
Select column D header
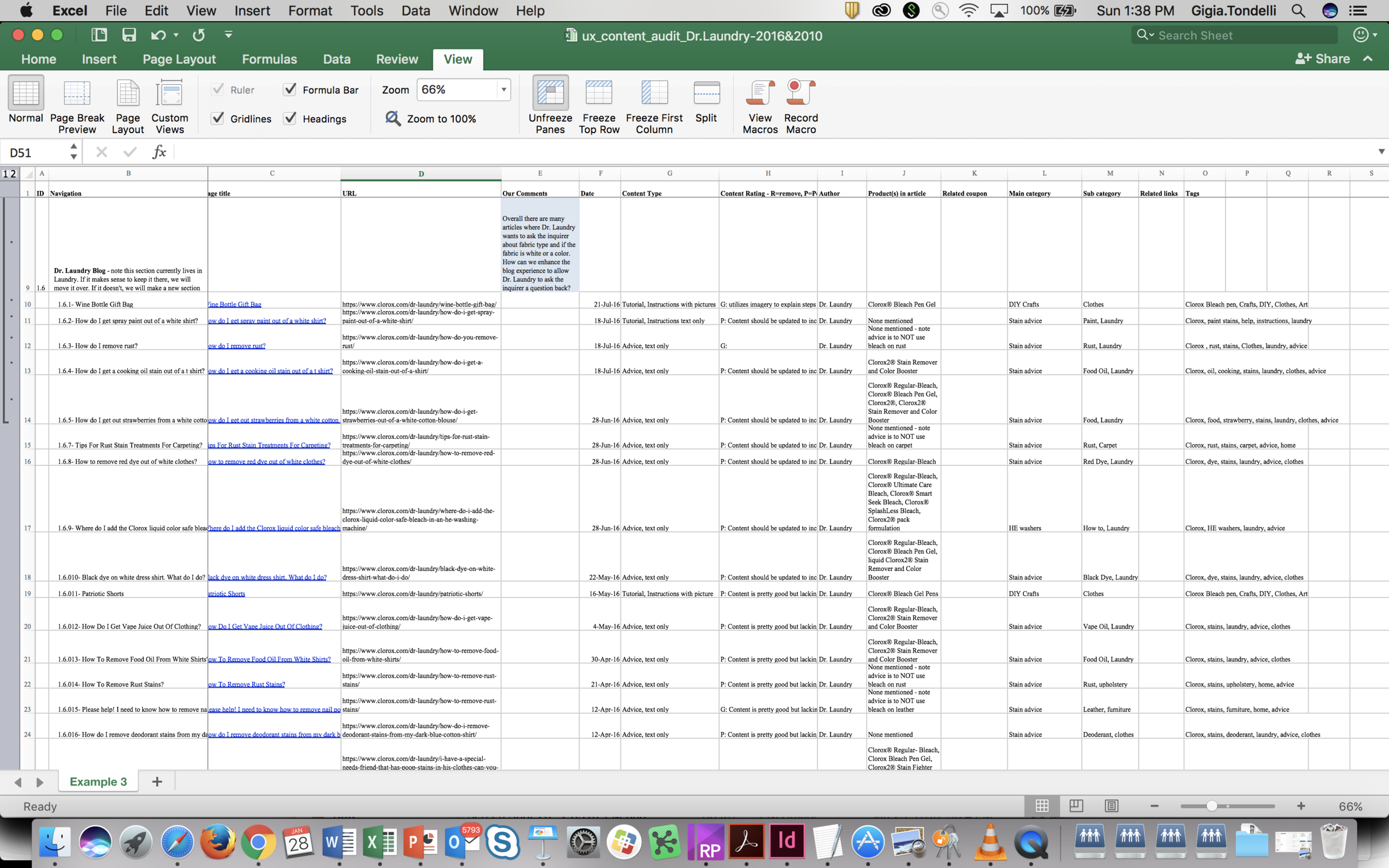coord(421,174)
